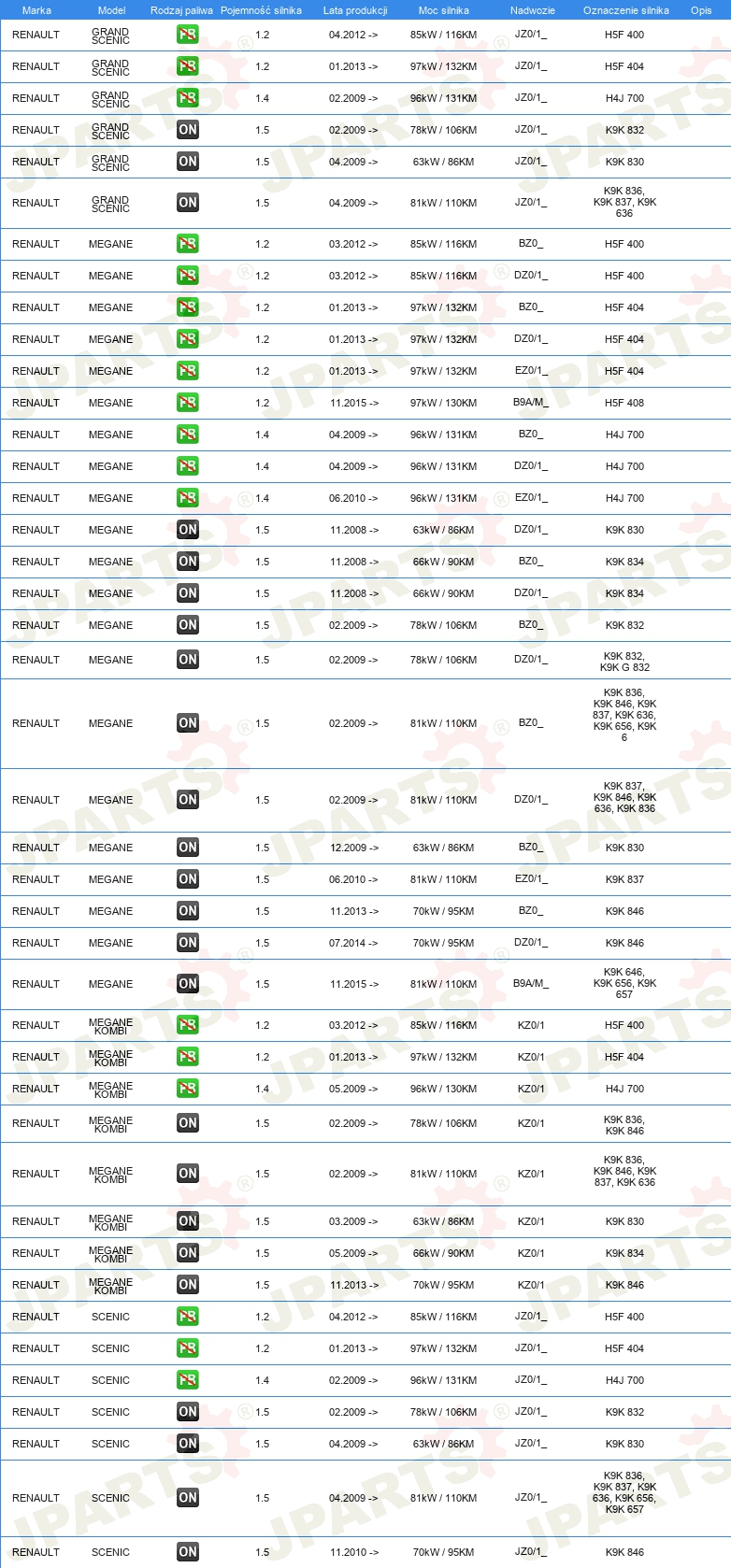Select the '11.2010 ->' production date cell
The height and width of the screenshot is (1568, 731).
pos(354,1552)
